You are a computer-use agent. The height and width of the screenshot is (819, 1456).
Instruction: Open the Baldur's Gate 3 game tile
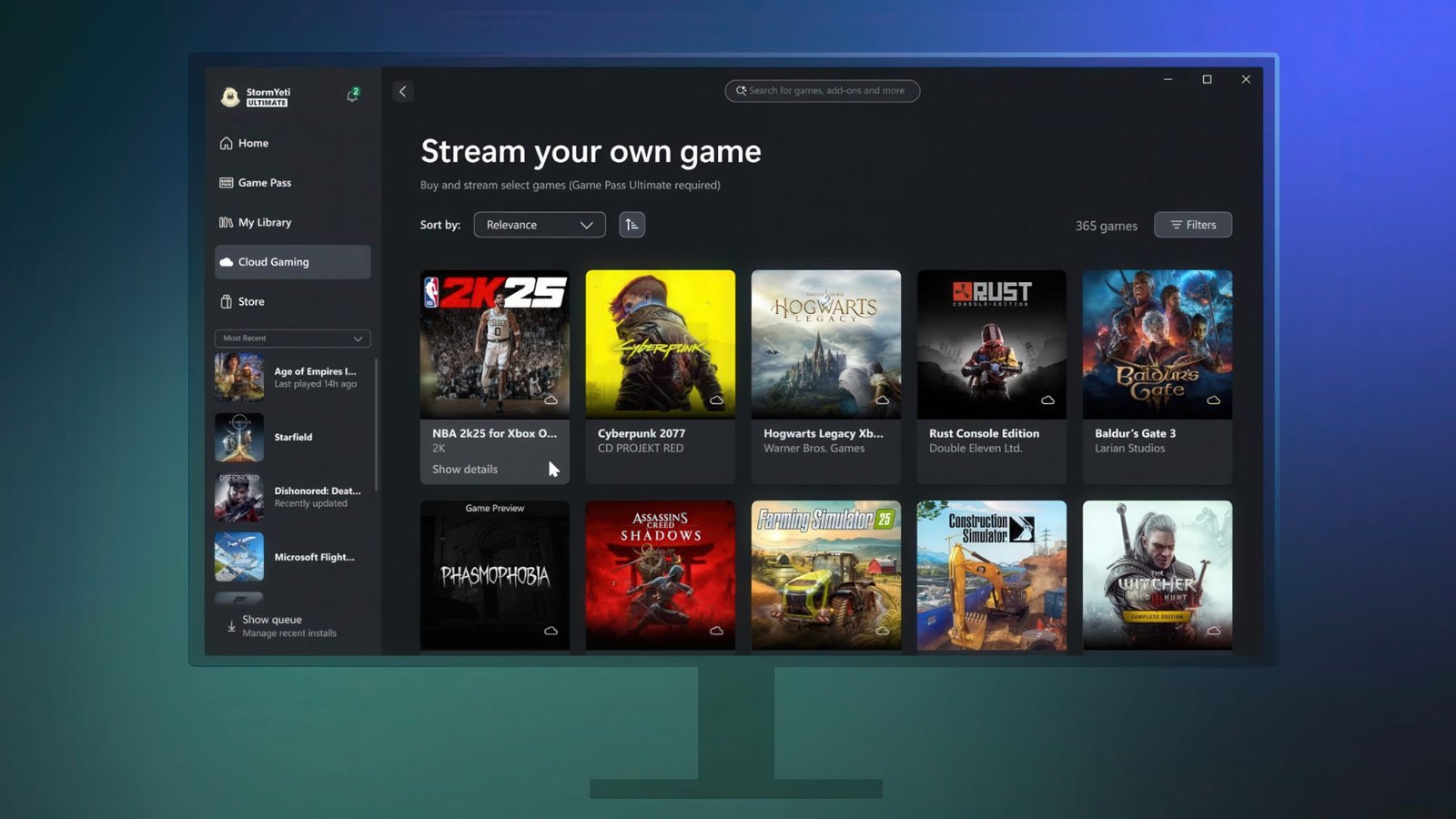[1157, 343]
